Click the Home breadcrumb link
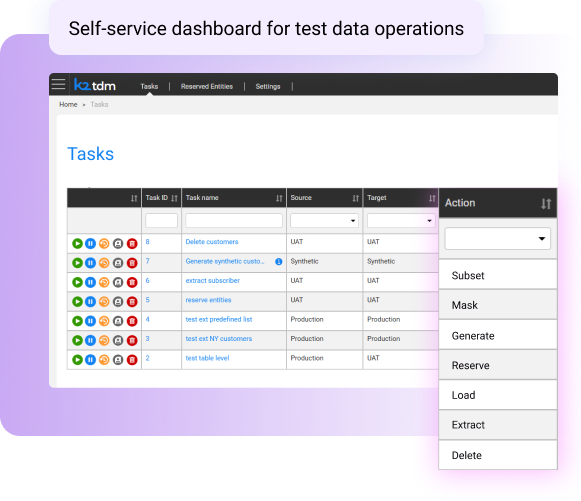Screen dimensions: 581x501 click(x=68, y=104)
